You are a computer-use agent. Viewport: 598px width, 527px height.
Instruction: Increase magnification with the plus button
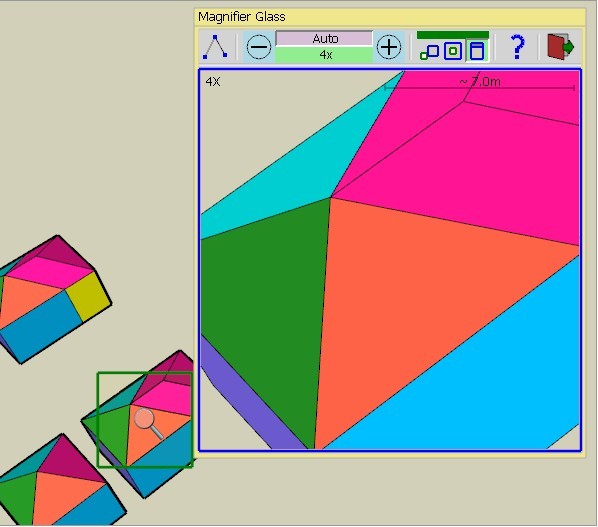click(389, 47)
